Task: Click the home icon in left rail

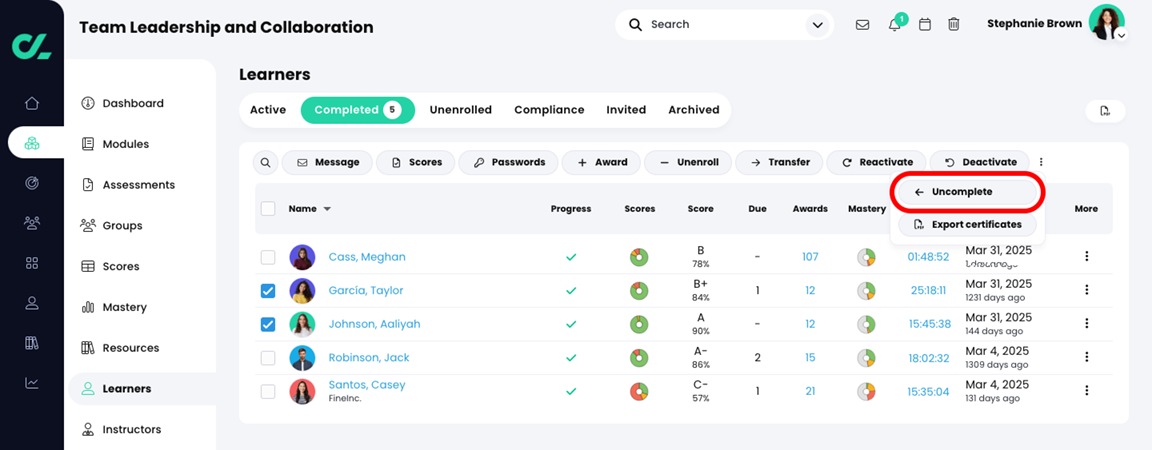Action: pyautogui.click(x=32, y=103)
